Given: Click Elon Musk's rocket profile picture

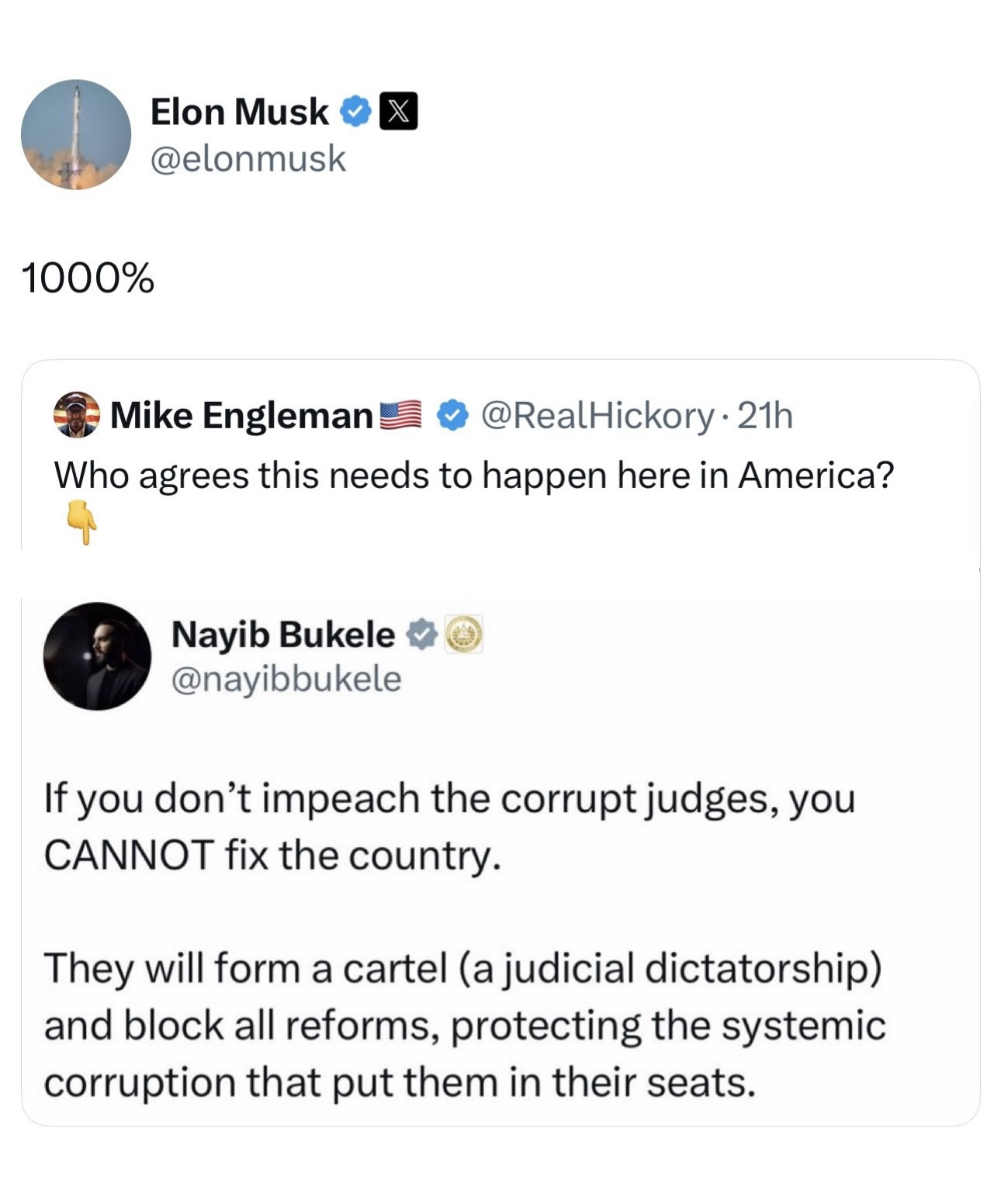Looking at the screenshot, I should [76, 135].
